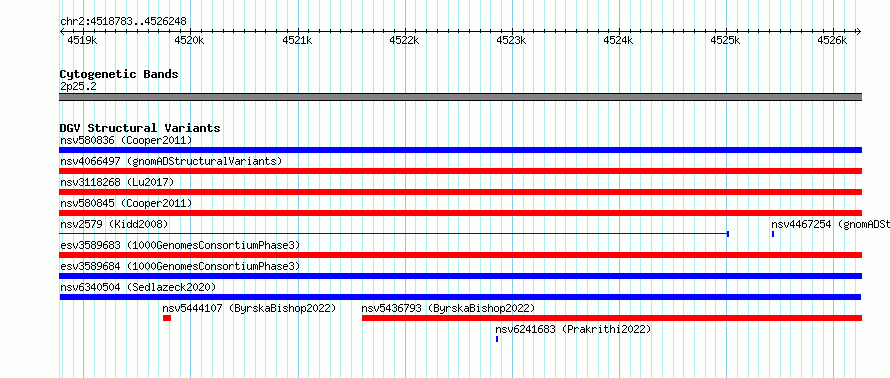This screenshot has width=890, height=378.
Task: Click the 4519k ruler tick label
Action: 82,40
